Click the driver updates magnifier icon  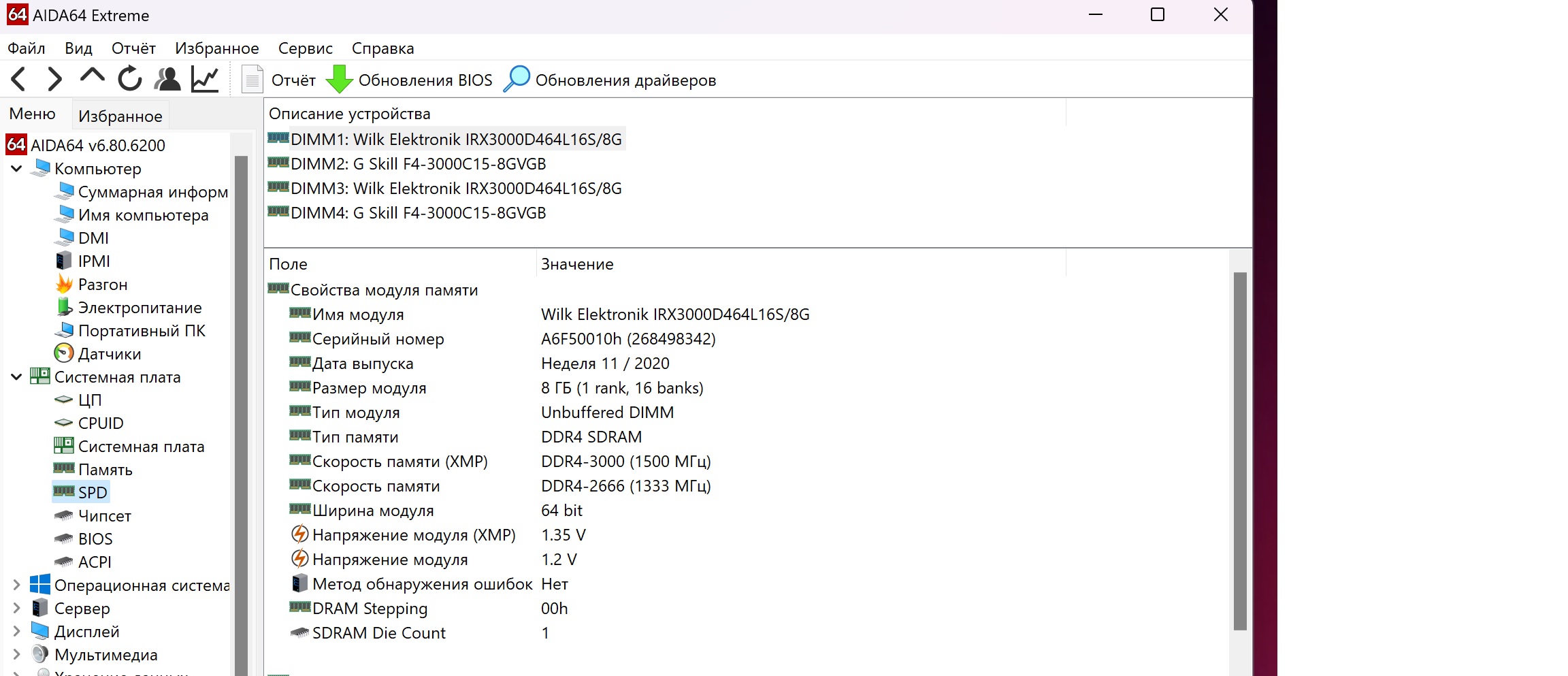pos(517,79)
